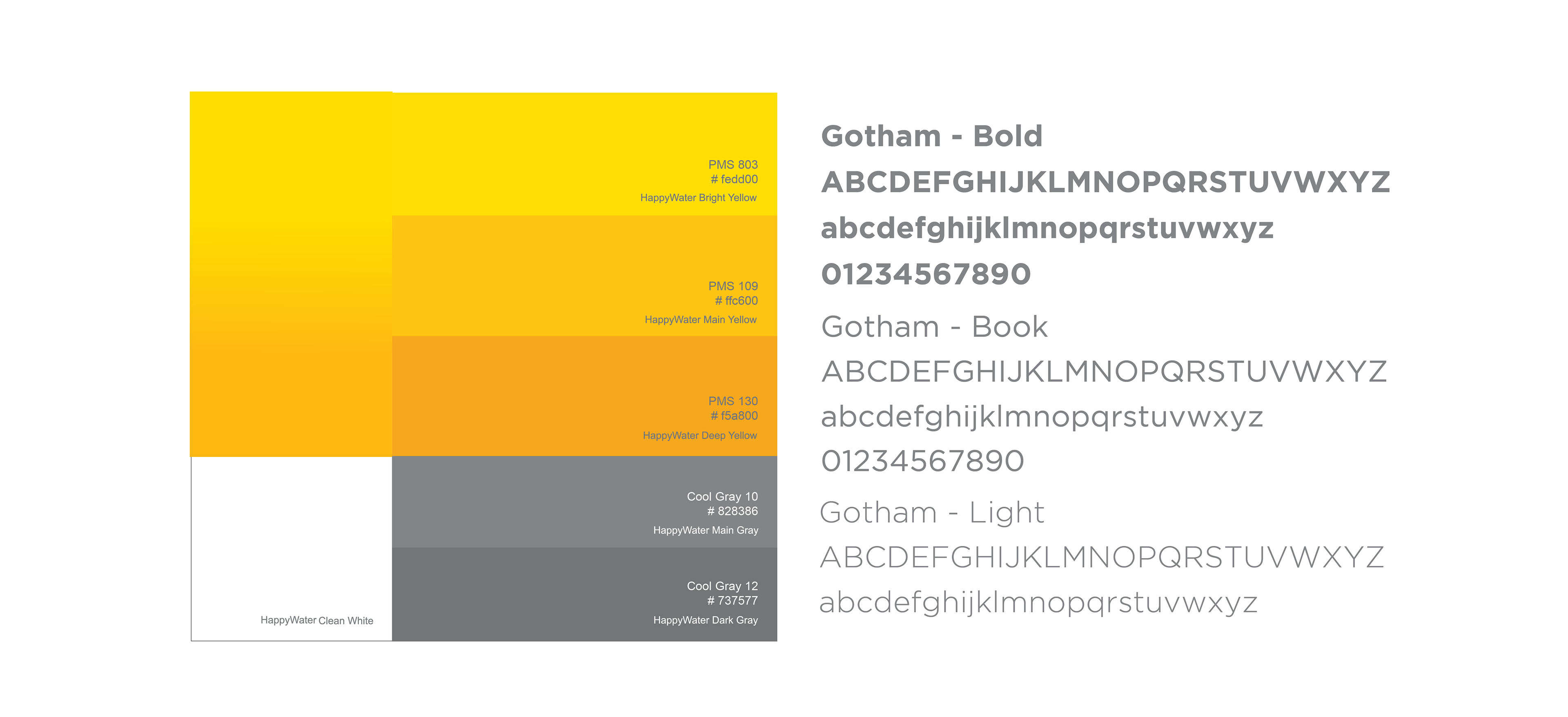Click the # 737577 hex code
Screen dimensions: 1568x717
(x=732, y=601)
